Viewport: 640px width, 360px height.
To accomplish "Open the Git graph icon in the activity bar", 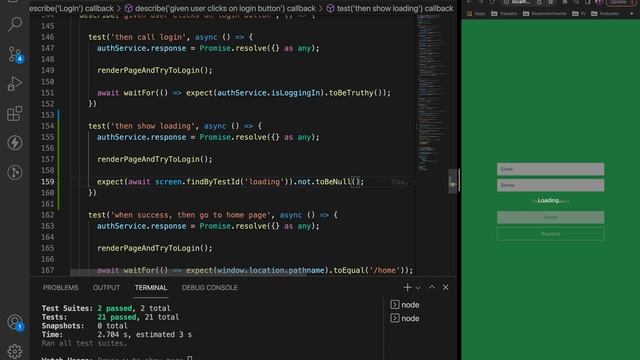I will point(15,172).
